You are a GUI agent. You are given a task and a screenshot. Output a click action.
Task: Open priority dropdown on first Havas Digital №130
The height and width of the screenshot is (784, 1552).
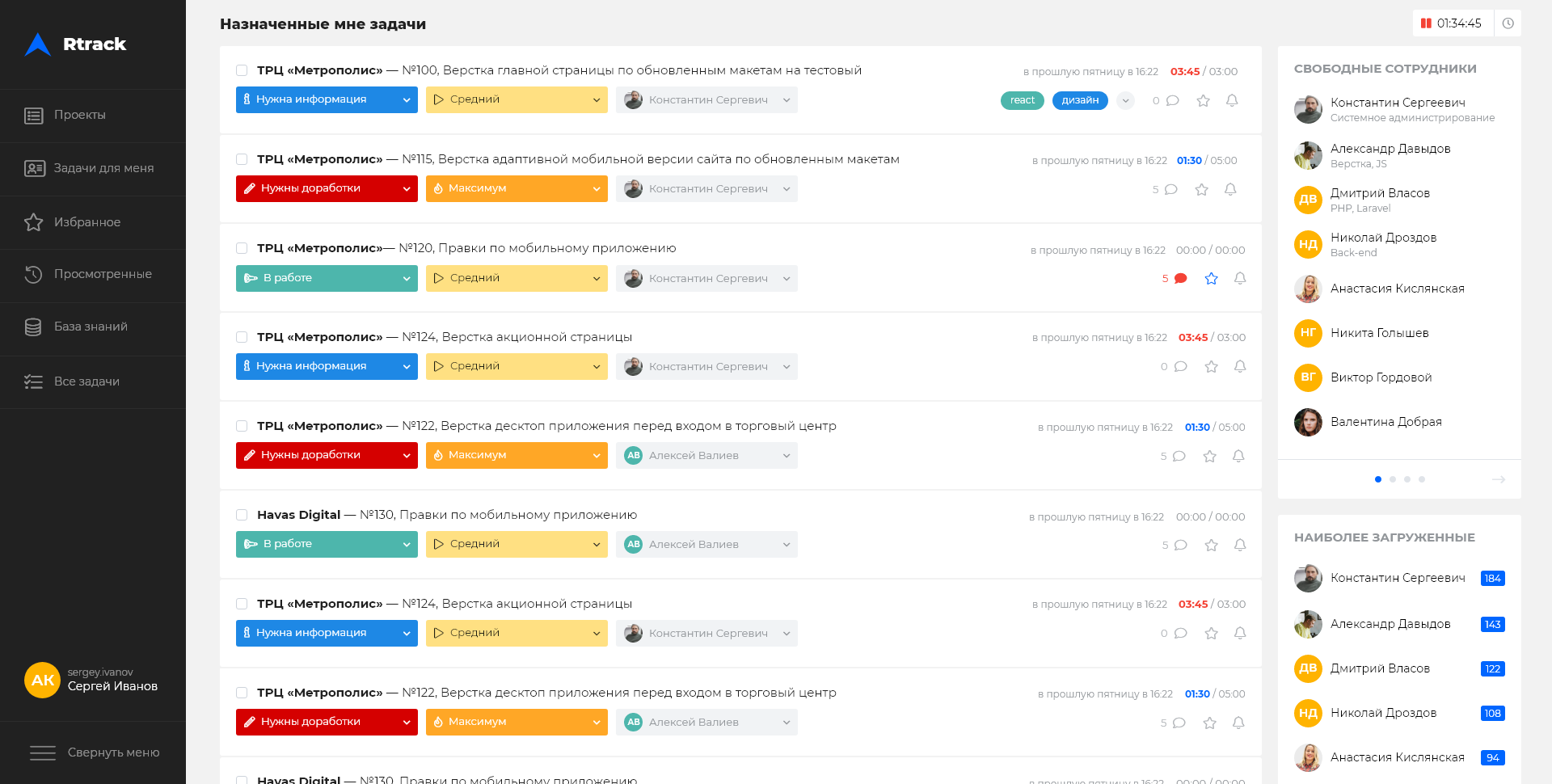(x=517, y=544)
